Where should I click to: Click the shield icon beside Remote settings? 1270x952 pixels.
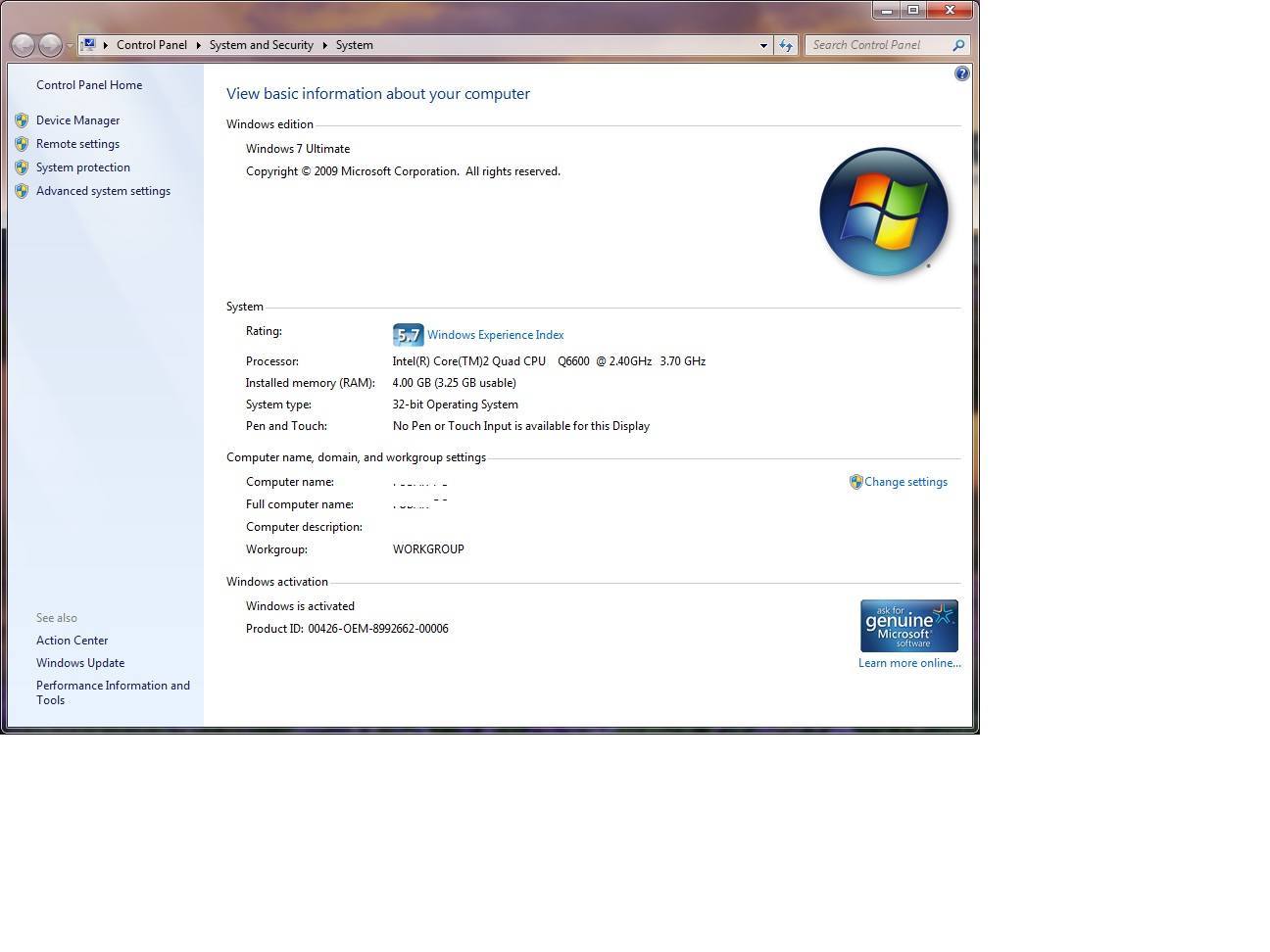click(x=22, y=144)
